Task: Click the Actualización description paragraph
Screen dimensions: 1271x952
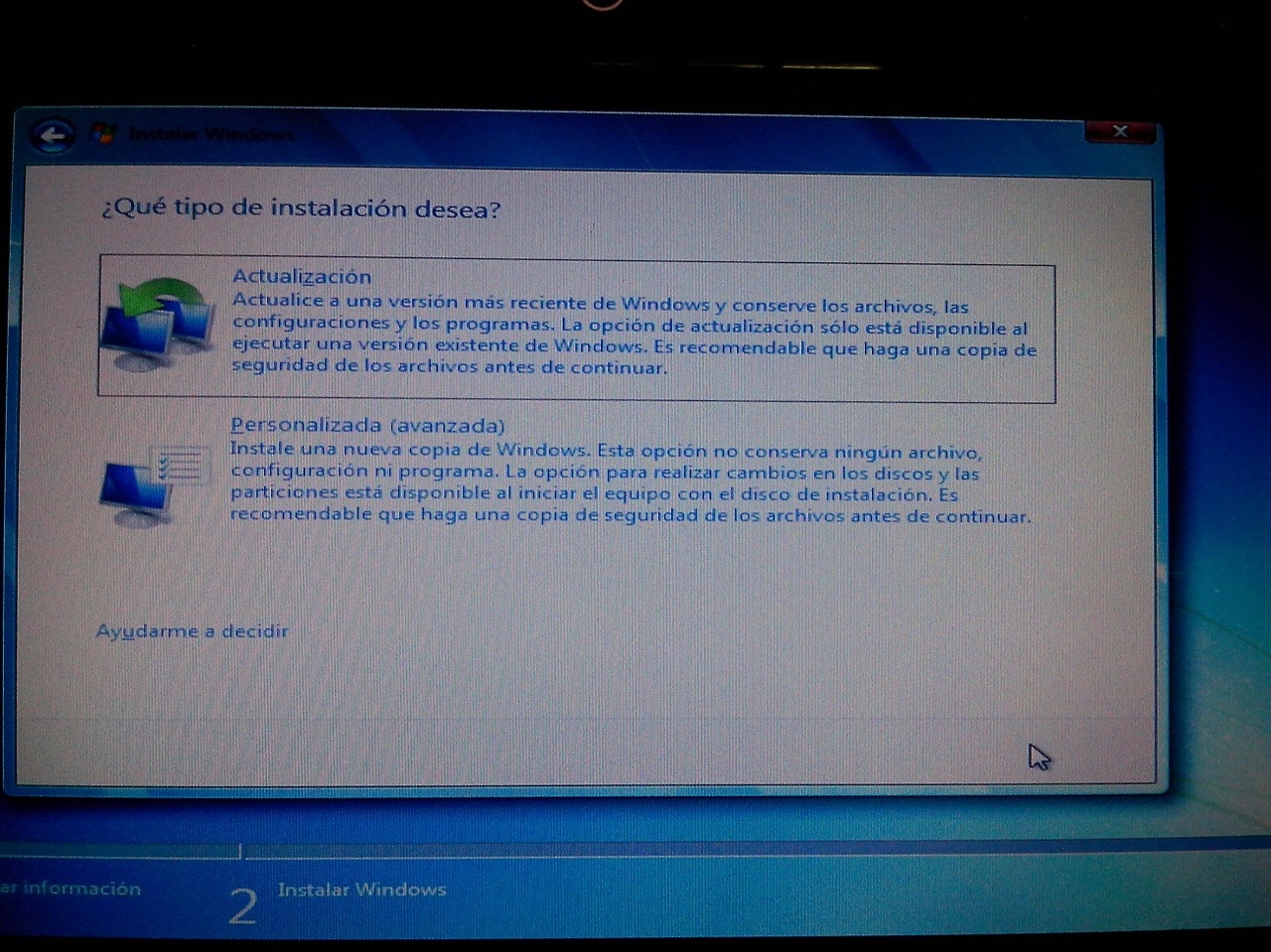Action: pyautogui.click(x=635, y=336)
